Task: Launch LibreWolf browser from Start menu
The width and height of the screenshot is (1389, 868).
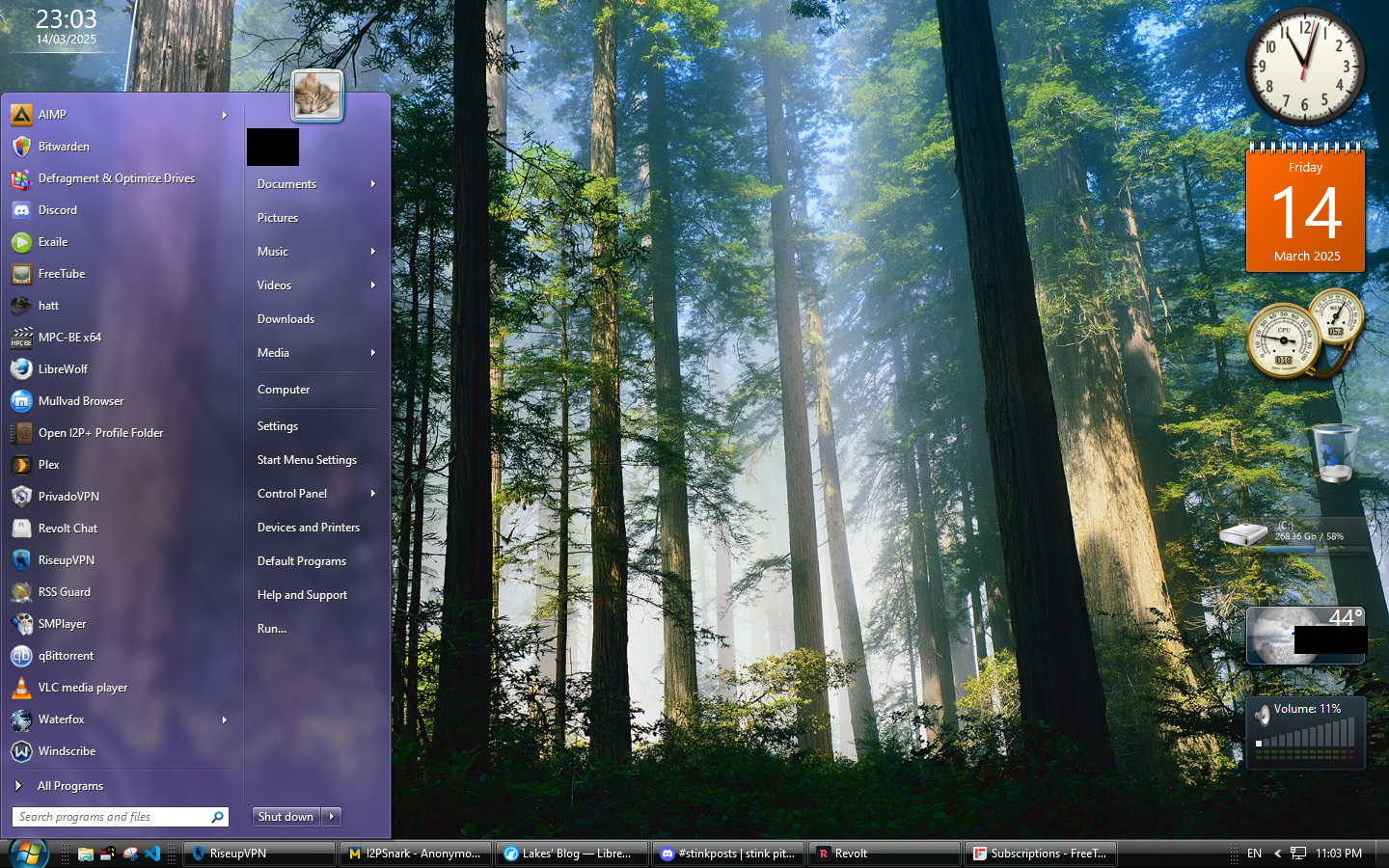Action: pyautogui.click(x=63, y=369)
